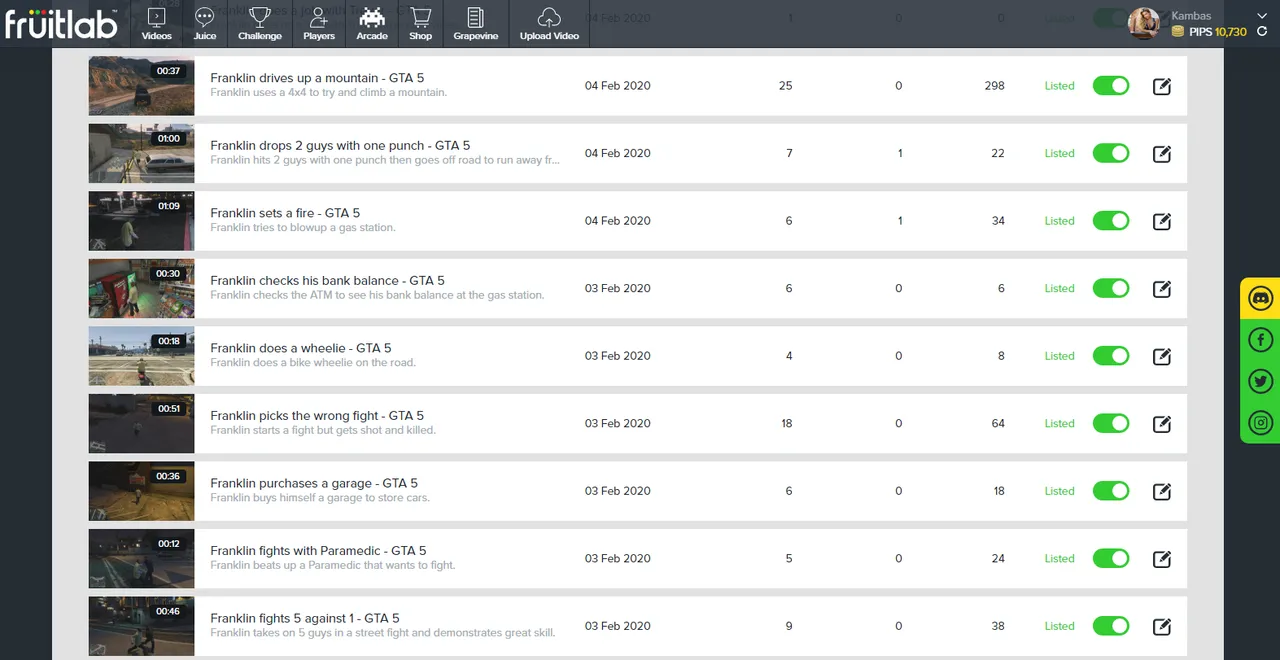The image size is (1280, 660).
Task: Open thumbnail of Franklin sets a fire
Action: pos(141,221)
